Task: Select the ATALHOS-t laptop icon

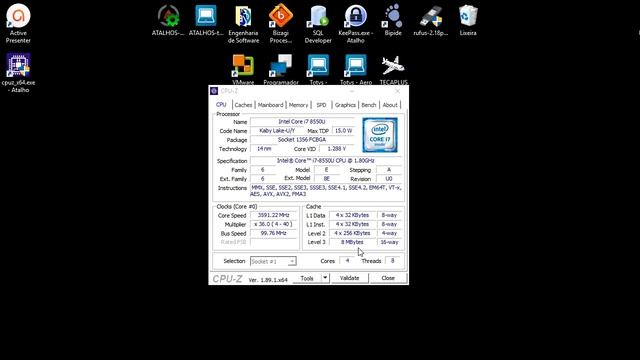Action: [x=206, y=20]
